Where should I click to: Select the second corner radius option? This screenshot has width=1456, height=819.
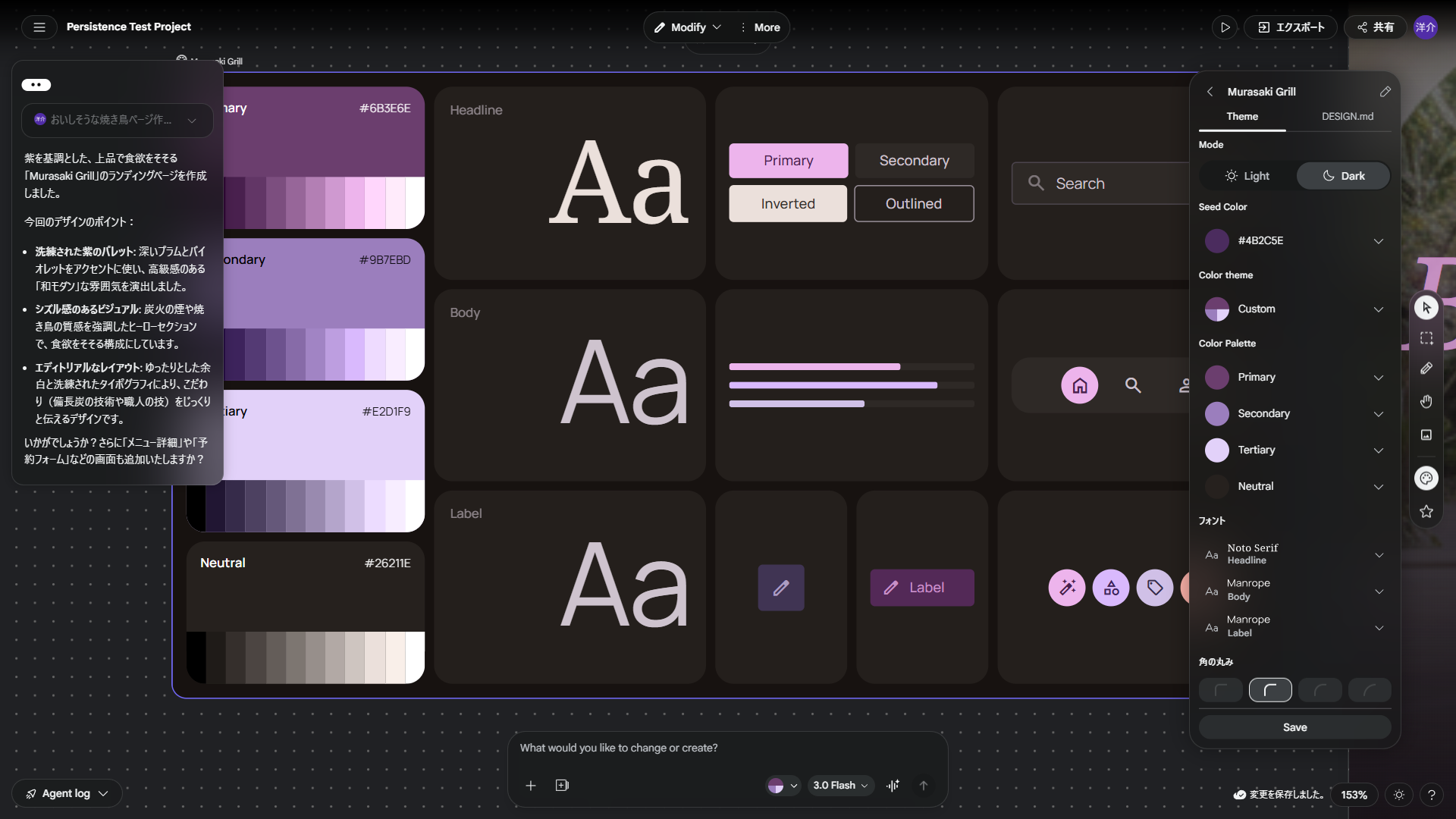click(1270, 690)
